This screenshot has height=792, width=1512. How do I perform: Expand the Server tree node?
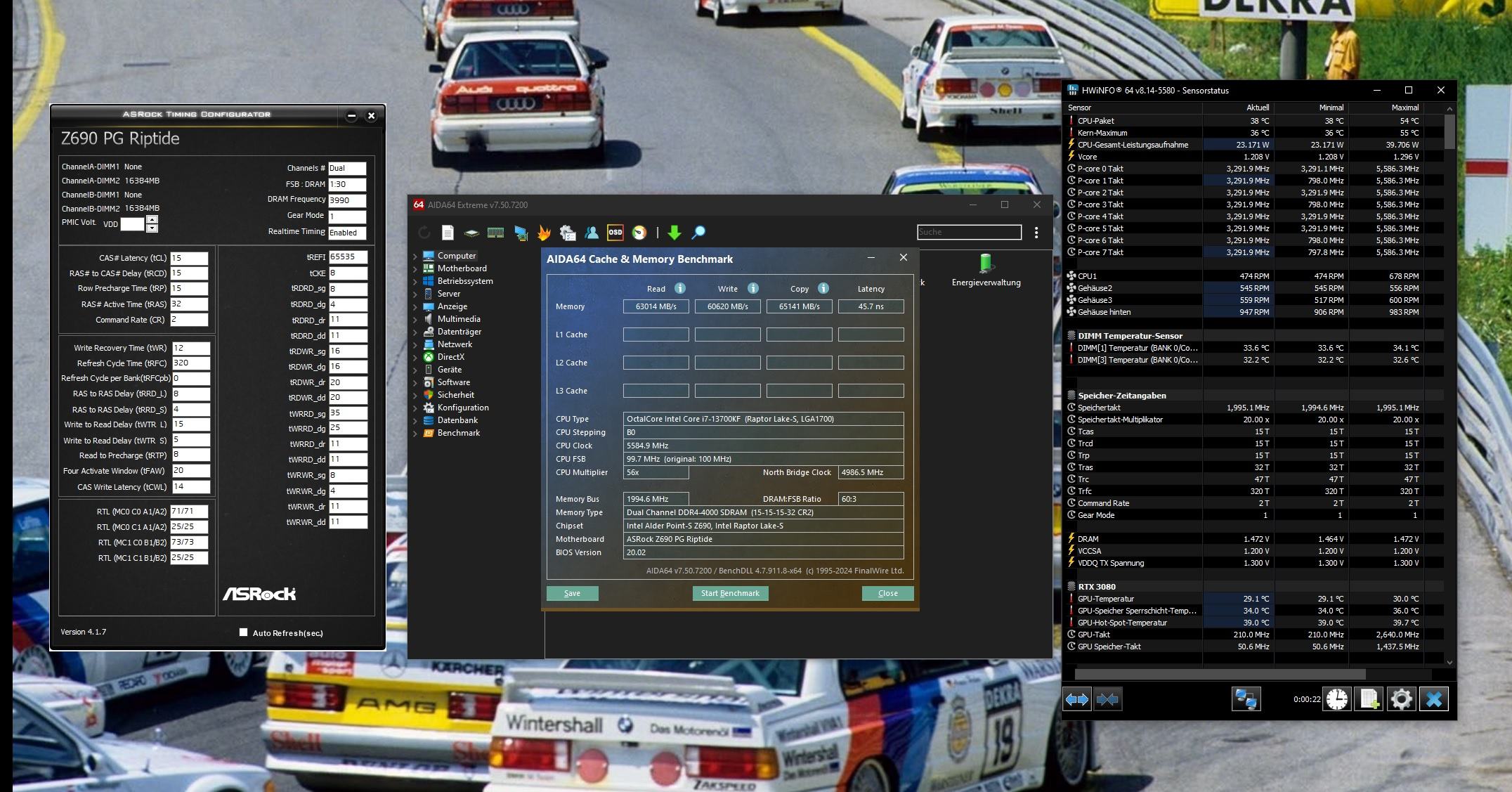click(x=415, y=294)
